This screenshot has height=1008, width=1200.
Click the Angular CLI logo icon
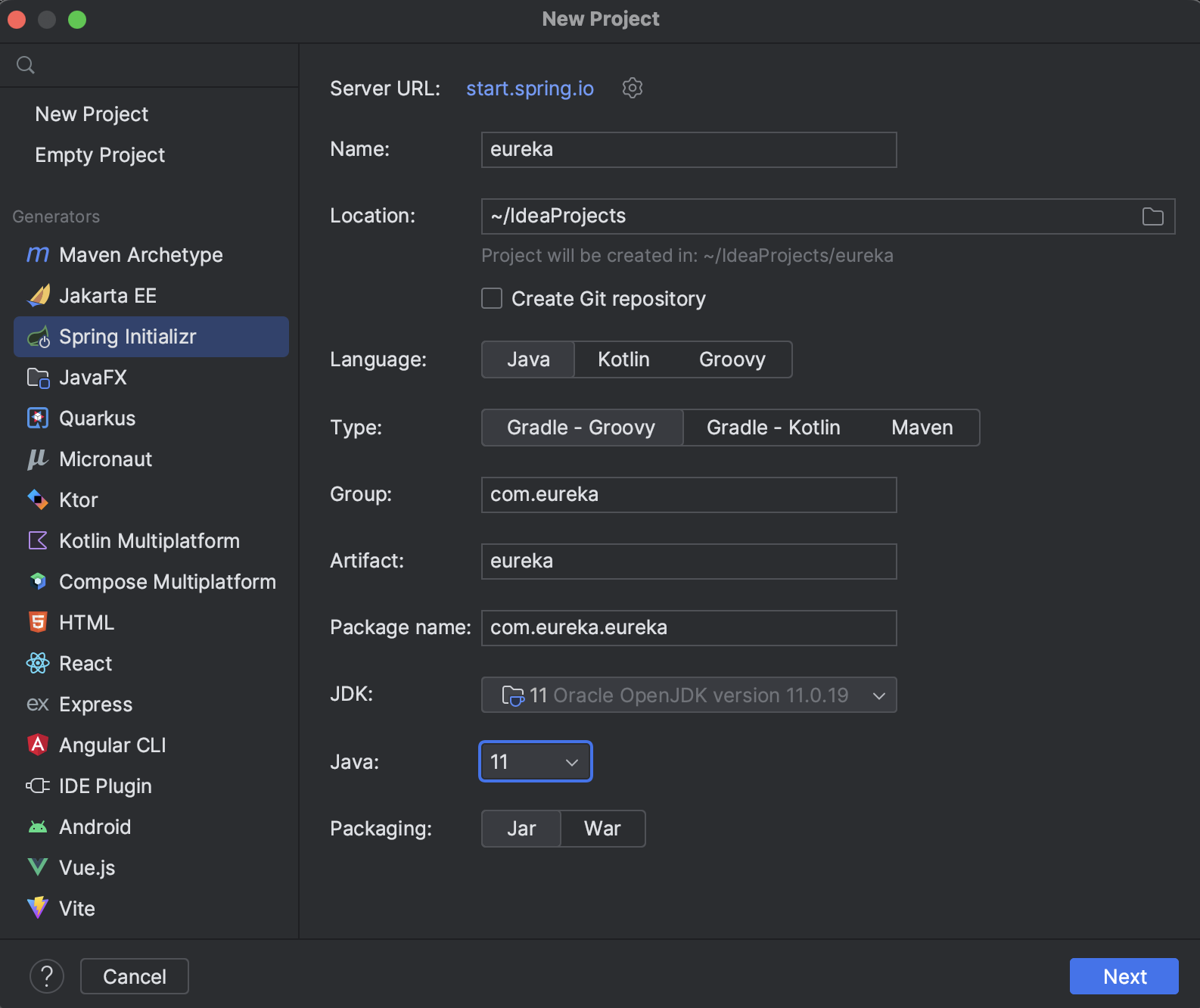point(38,745)
